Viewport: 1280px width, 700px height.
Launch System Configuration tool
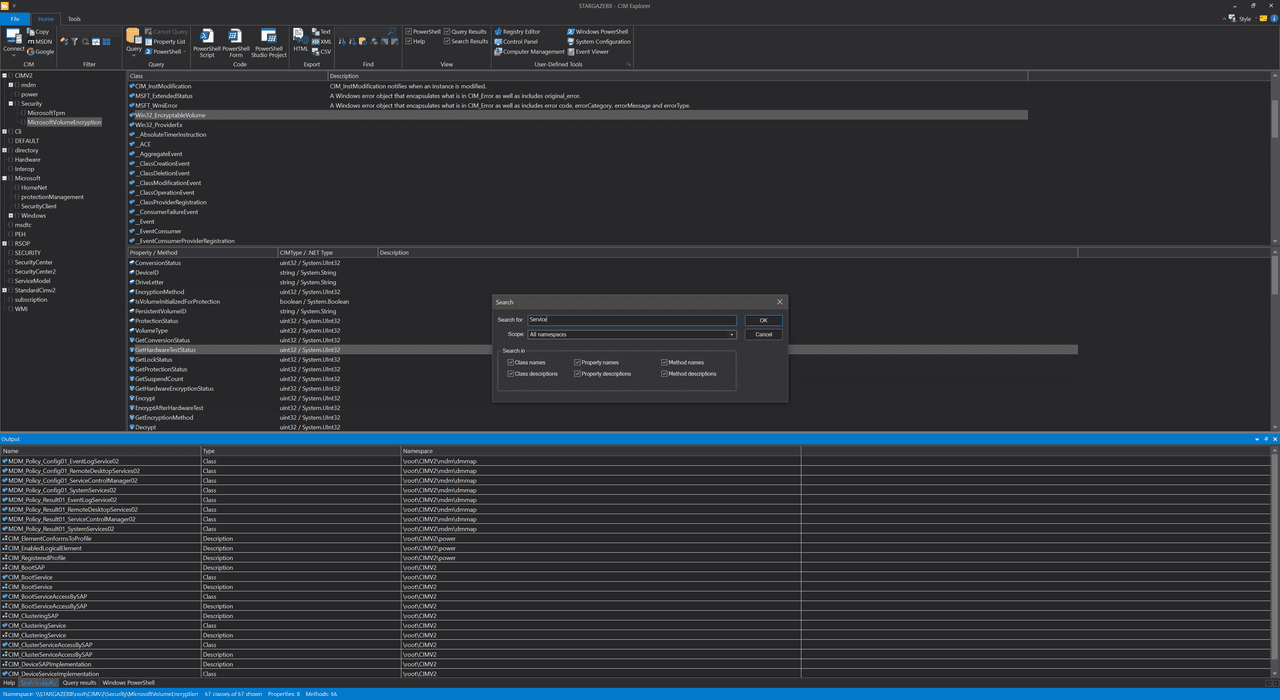[599, 42]
